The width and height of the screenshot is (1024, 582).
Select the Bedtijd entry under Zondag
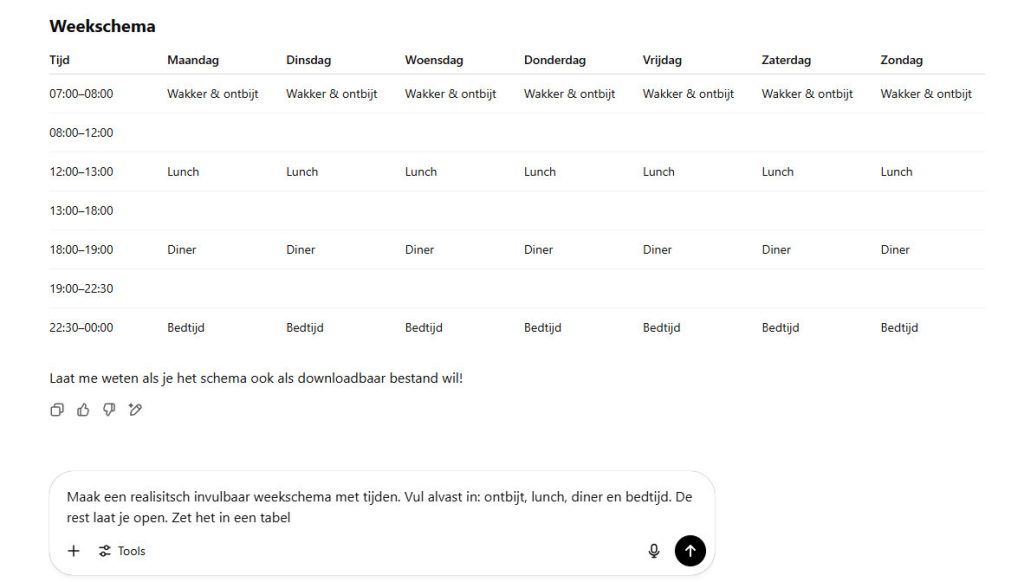coord(898,327)
